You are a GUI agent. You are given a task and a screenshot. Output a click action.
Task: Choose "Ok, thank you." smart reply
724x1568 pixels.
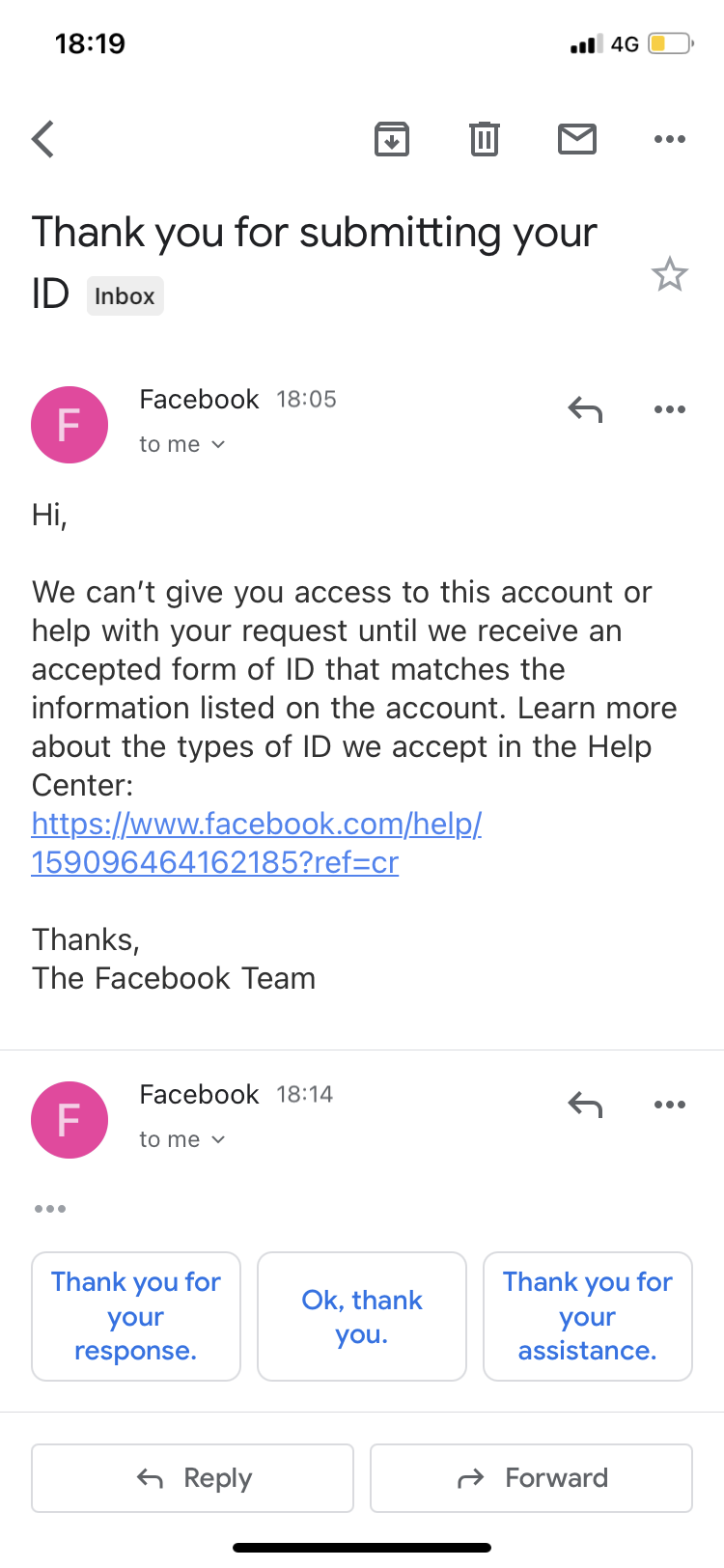[362, 1316]
